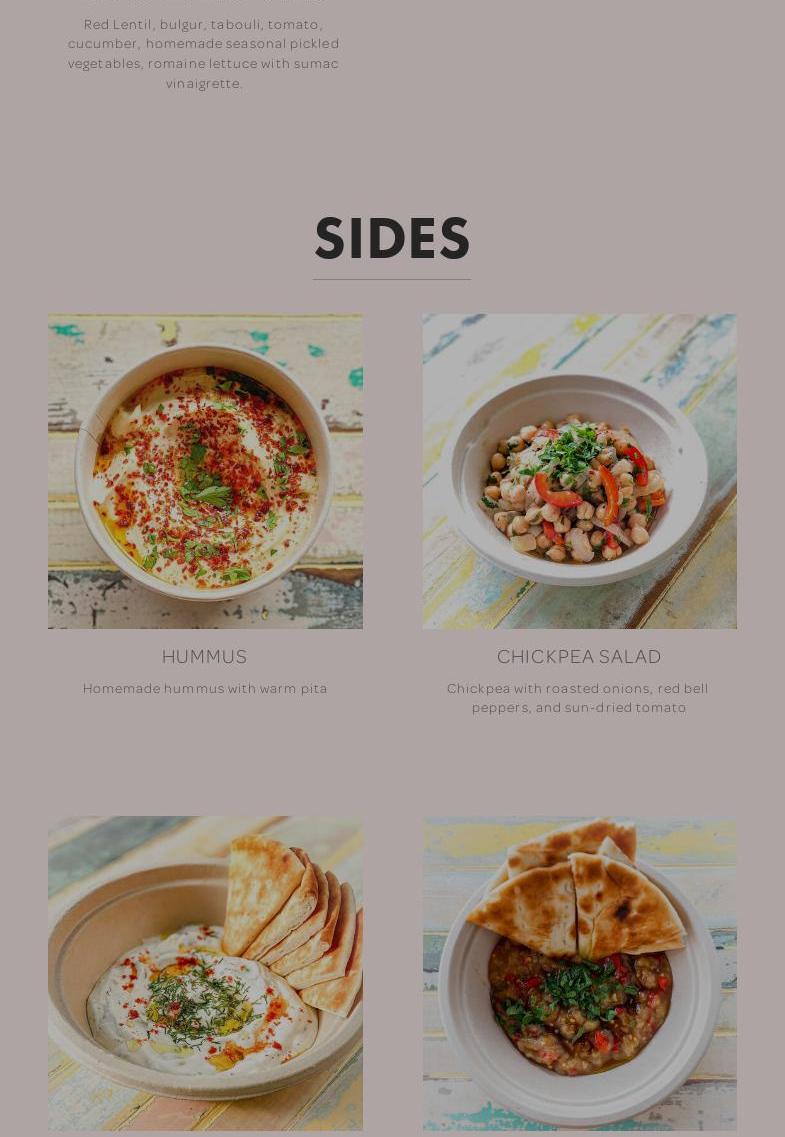Tap the pita triangles atop the eggplant dip

point(576,890)
